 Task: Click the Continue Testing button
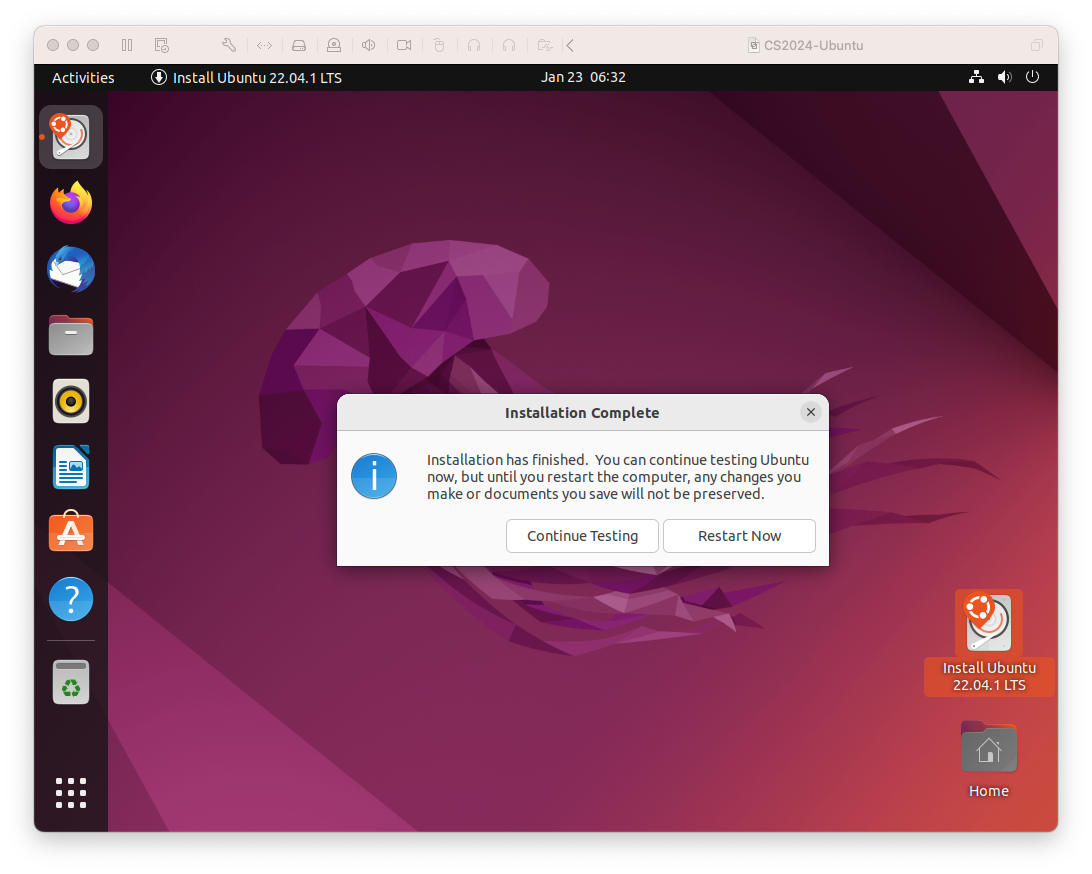tap(582, 536)
